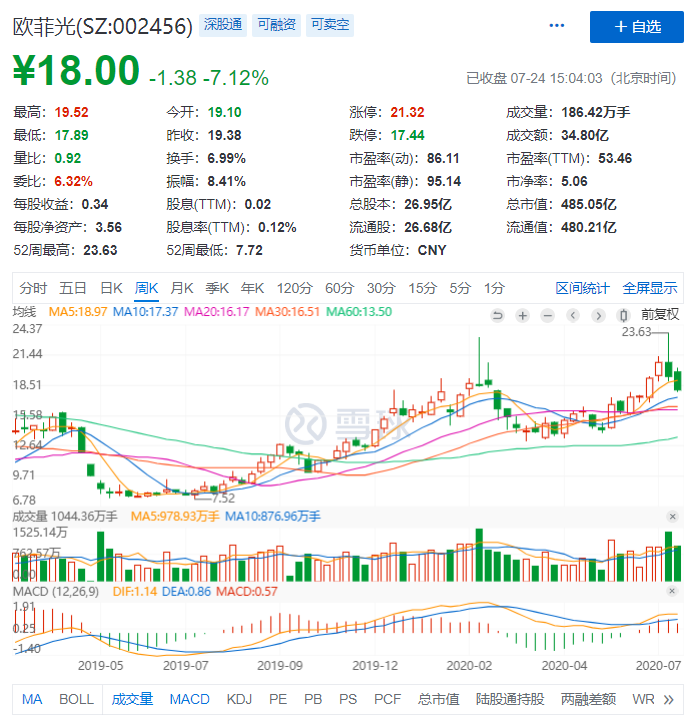This screenshot has height=724, width=696.
Task: Toggle the 成交量 indicator at bottom bar
Action: 132,699
